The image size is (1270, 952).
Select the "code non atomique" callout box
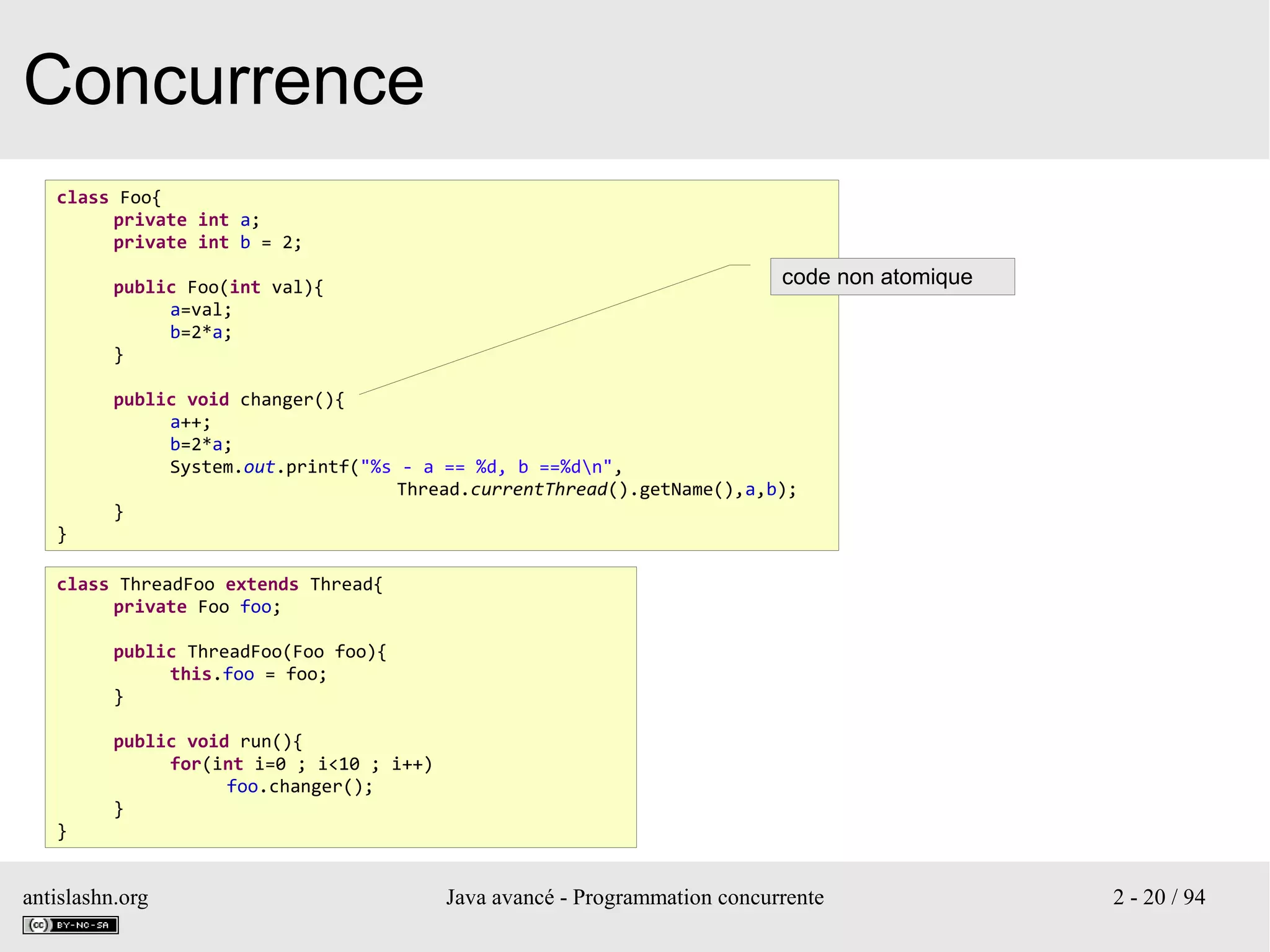point(892,277)
